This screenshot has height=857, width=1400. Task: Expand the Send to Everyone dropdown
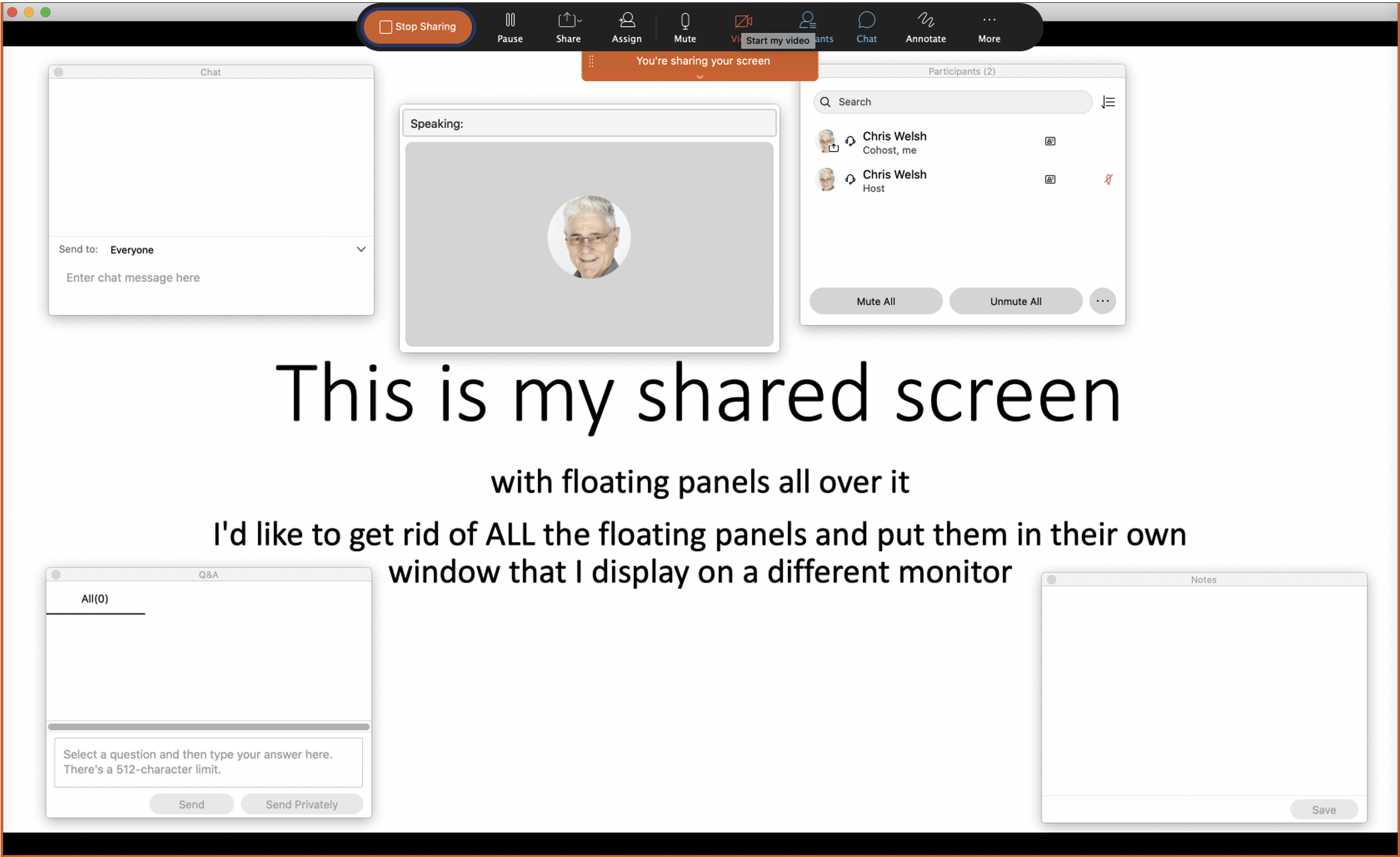[x=361, y=250]
